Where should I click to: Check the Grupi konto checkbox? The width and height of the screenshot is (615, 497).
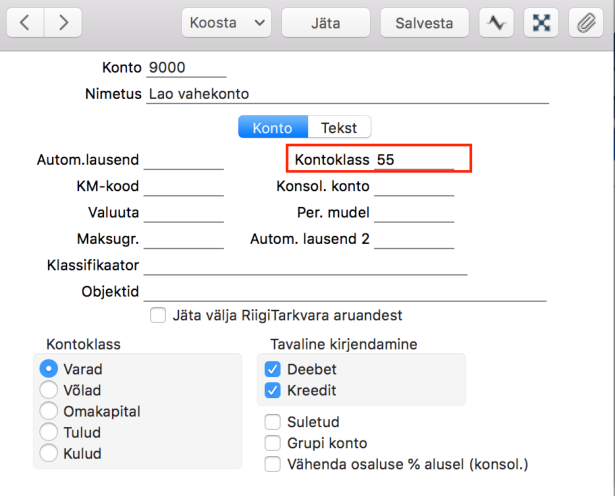click(273, 443)
